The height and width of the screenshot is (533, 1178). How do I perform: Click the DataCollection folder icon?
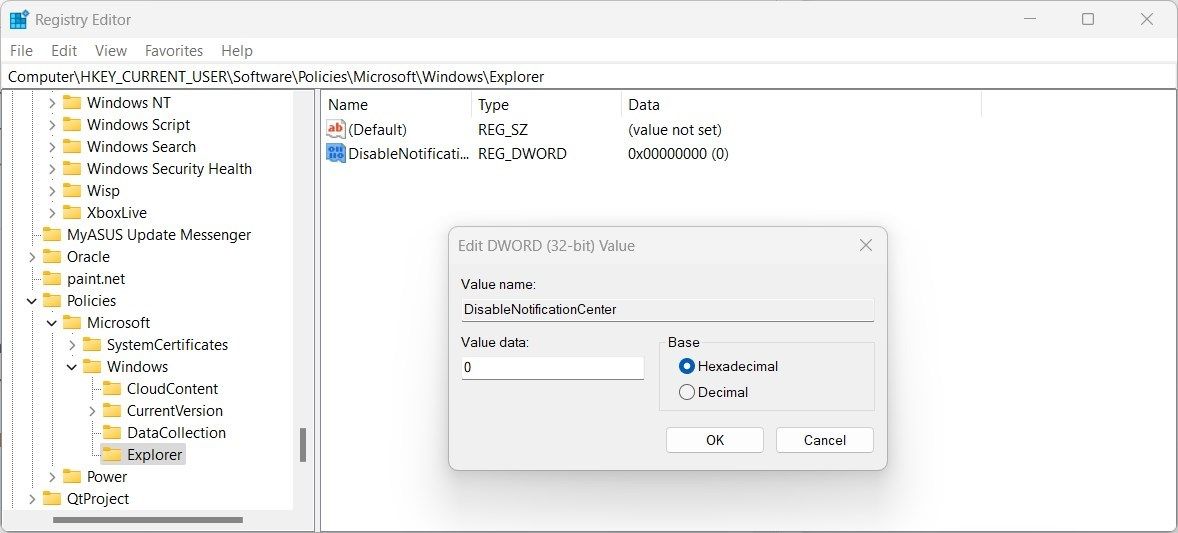click(x=112, y=433)
